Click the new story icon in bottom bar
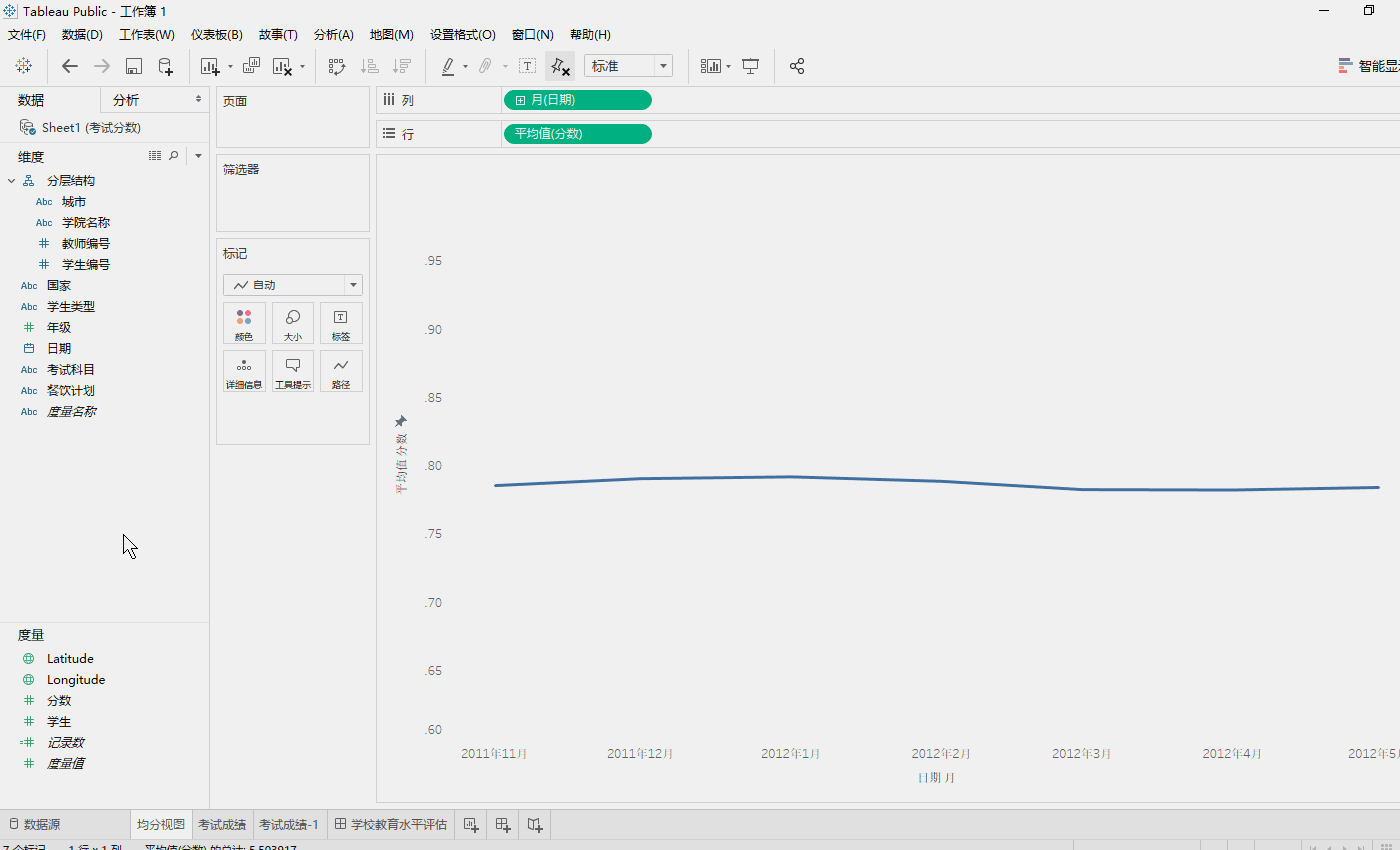1400x850 pixels. point(535,825)
